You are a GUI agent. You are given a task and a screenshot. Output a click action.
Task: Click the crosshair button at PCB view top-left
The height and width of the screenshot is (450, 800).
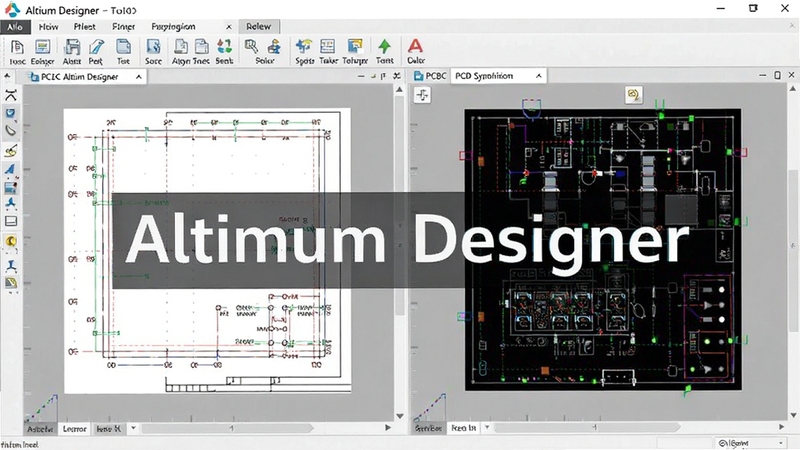click(422, 95)
